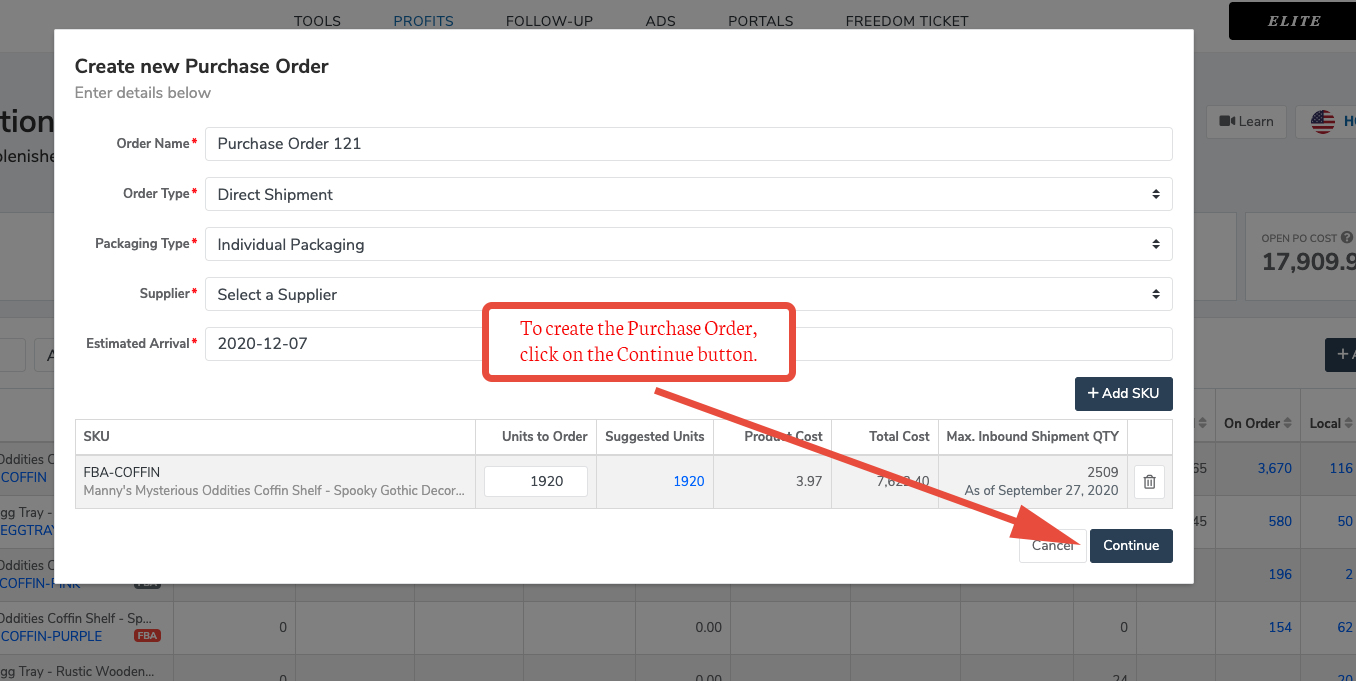Focus the Order Name text field
This screenshot has height=681, width=1356.
688,144
